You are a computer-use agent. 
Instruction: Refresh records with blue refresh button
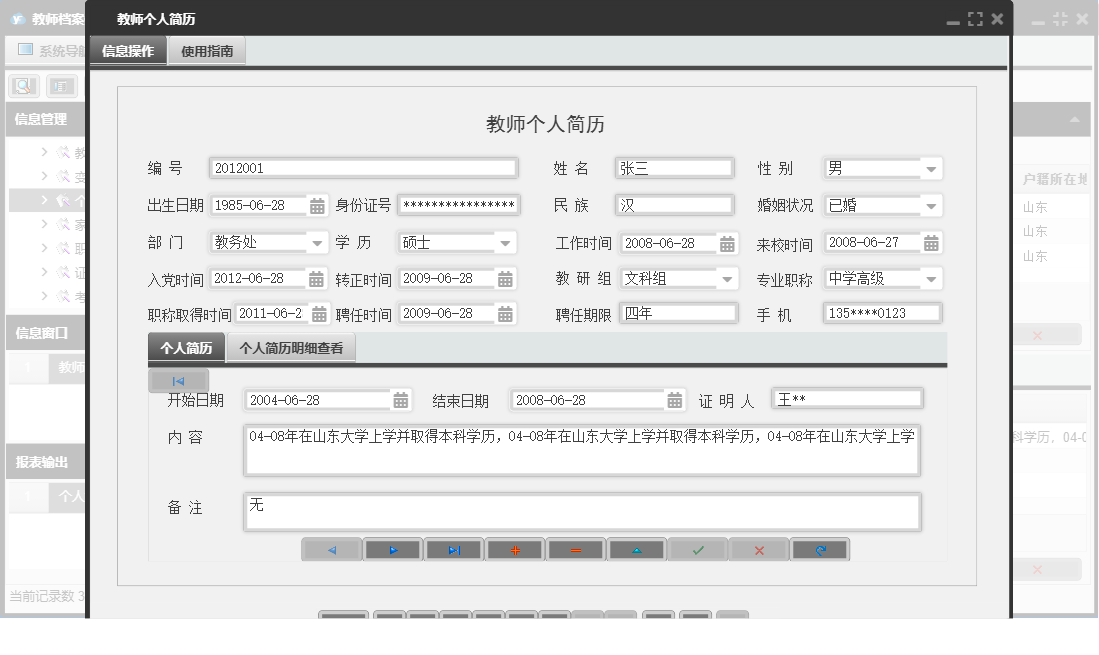click(820, 550)
